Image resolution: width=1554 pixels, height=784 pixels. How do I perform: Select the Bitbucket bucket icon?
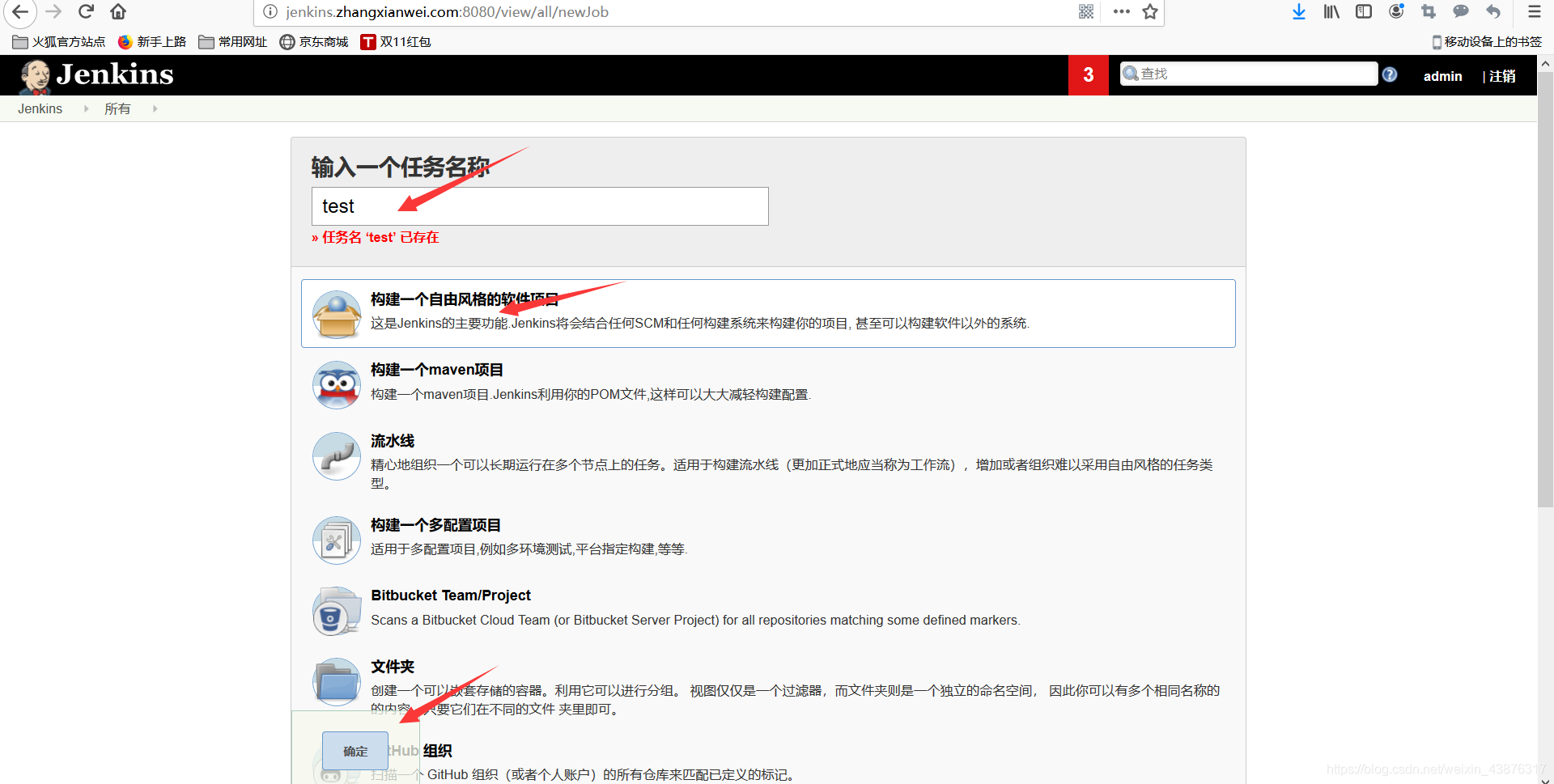pos(337,611)
